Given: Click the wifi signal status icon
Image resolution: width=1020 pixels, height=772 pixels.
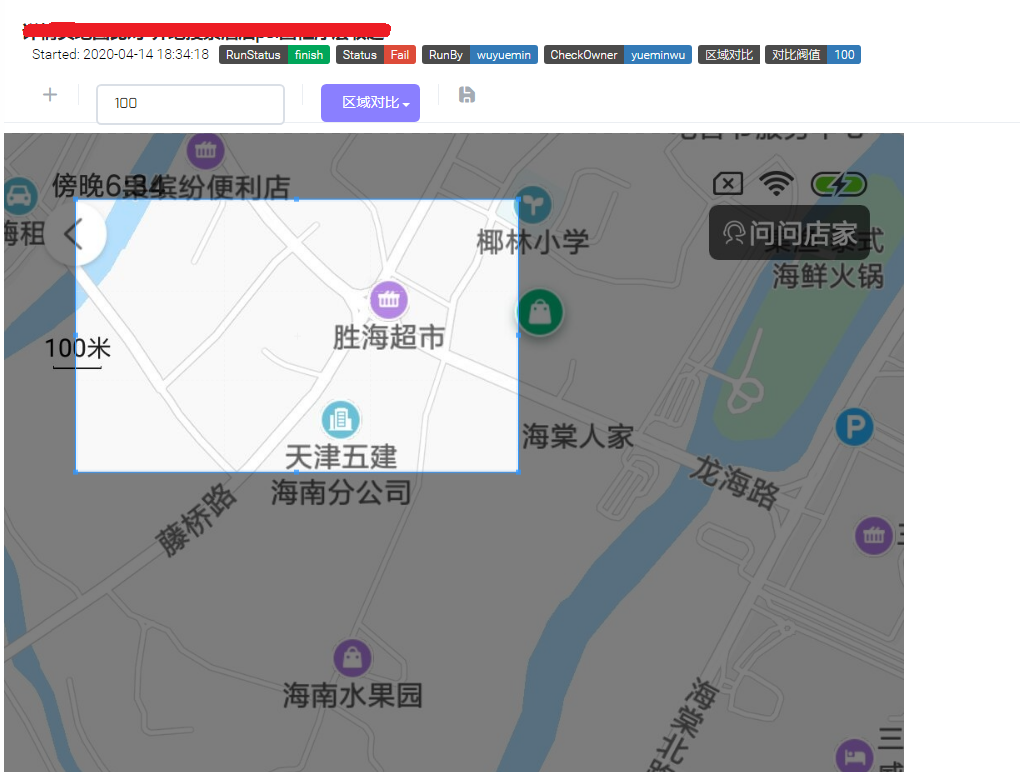Looking at the screenshot, I should [776, 184].
